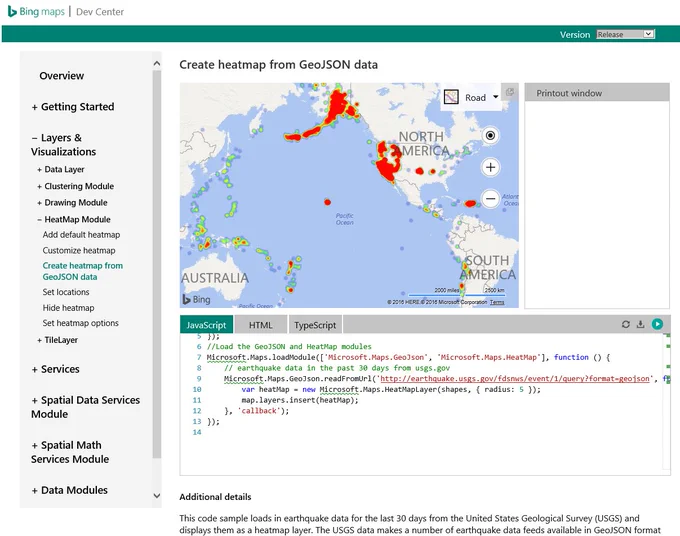Screen dimensions: 680x536
Task: Click the loadModule code line 7
Action: [408, 357]
